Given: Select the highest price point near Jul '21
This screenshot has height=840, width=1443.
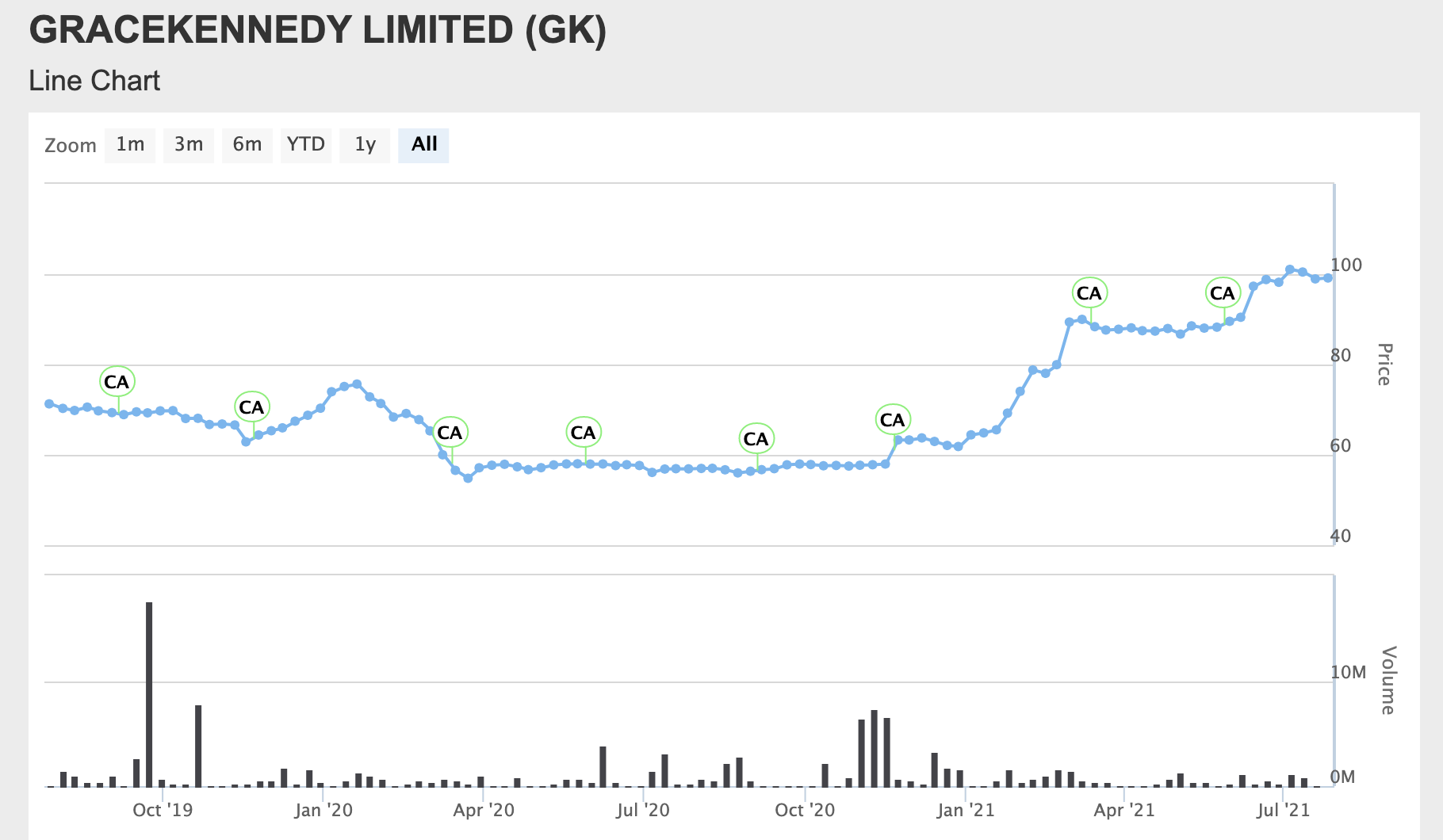Looking at the screenshot, I should click(1289, 269).
